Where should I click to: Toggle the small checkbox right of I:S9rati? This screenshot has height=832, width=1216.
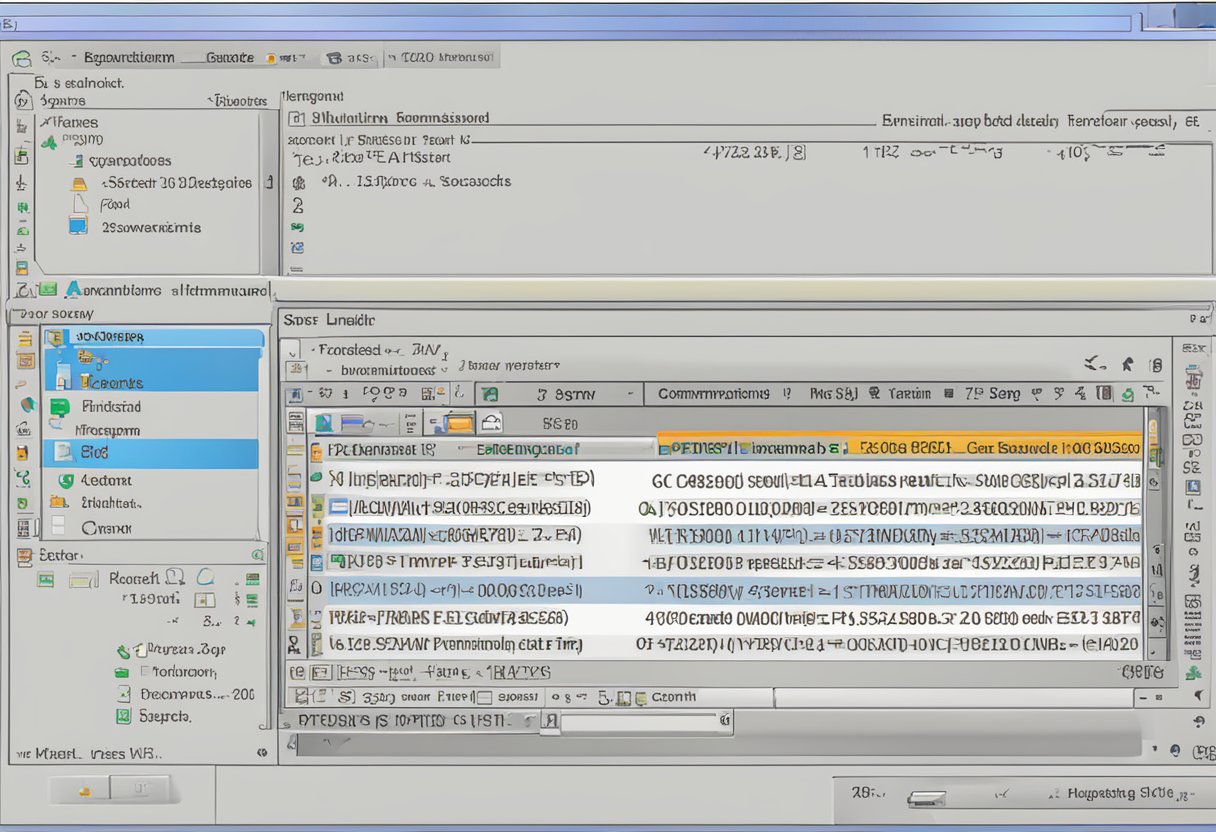coord(204,600)
